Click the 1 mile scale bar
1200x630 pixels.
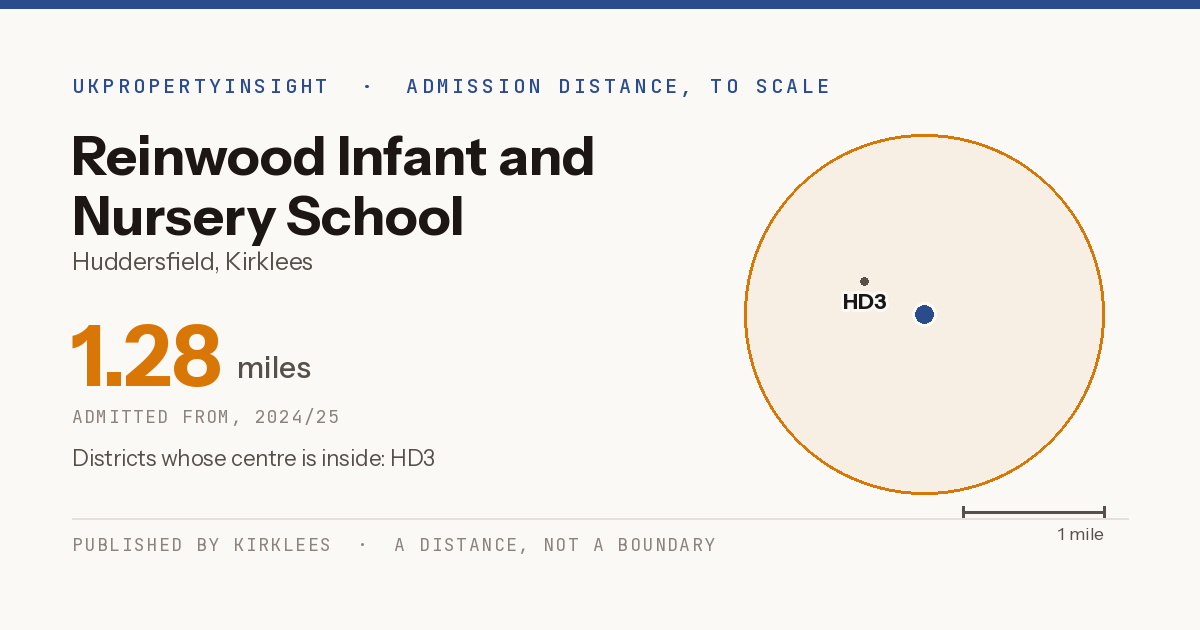click(x=1033, y=512)
